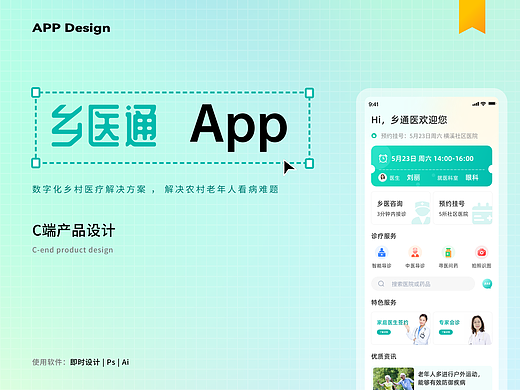Click the magnifier icon in the search bar
This screenshot has height=390, width=520.
point(381,284)
